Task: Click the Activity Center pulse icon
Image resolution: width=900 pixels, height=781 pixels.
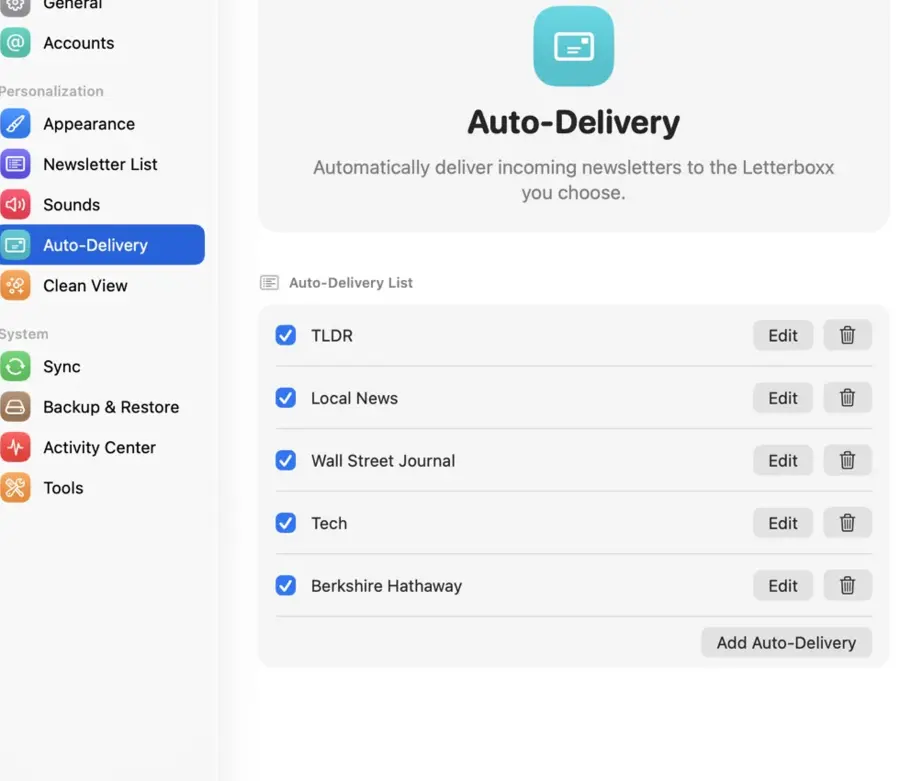Action: 15,448
